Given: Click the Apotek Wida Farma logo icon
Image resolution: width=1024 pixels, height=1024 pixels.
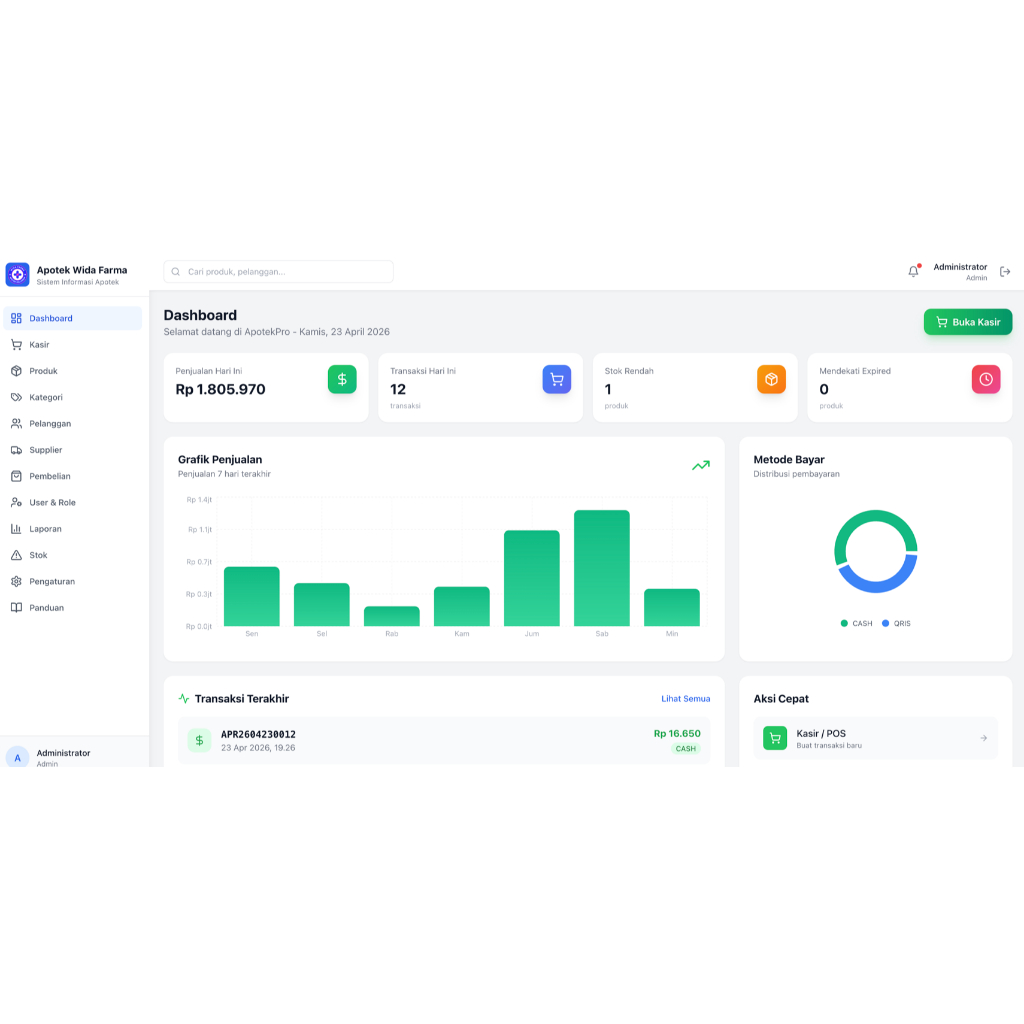Looking at the screenshot, I should click(18, 274).
